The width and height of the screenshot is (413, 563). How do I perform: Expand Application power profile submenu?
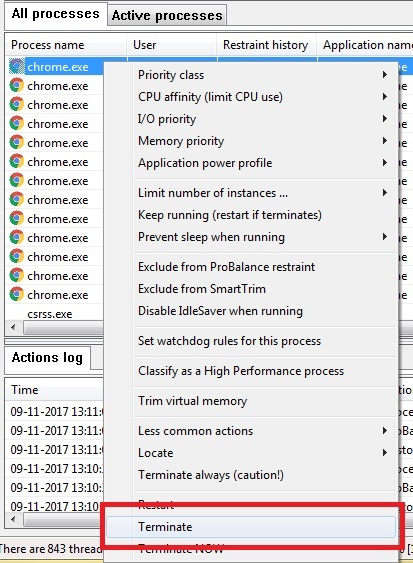tap(265, 163)
